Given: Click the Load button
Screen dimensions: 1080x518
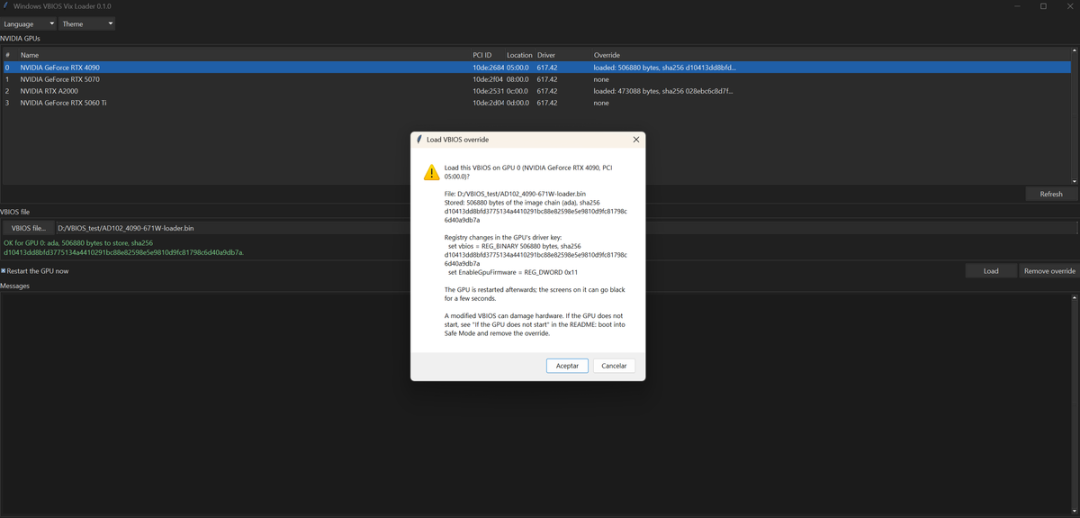Looking at the screenshot, I should (990, 271).
